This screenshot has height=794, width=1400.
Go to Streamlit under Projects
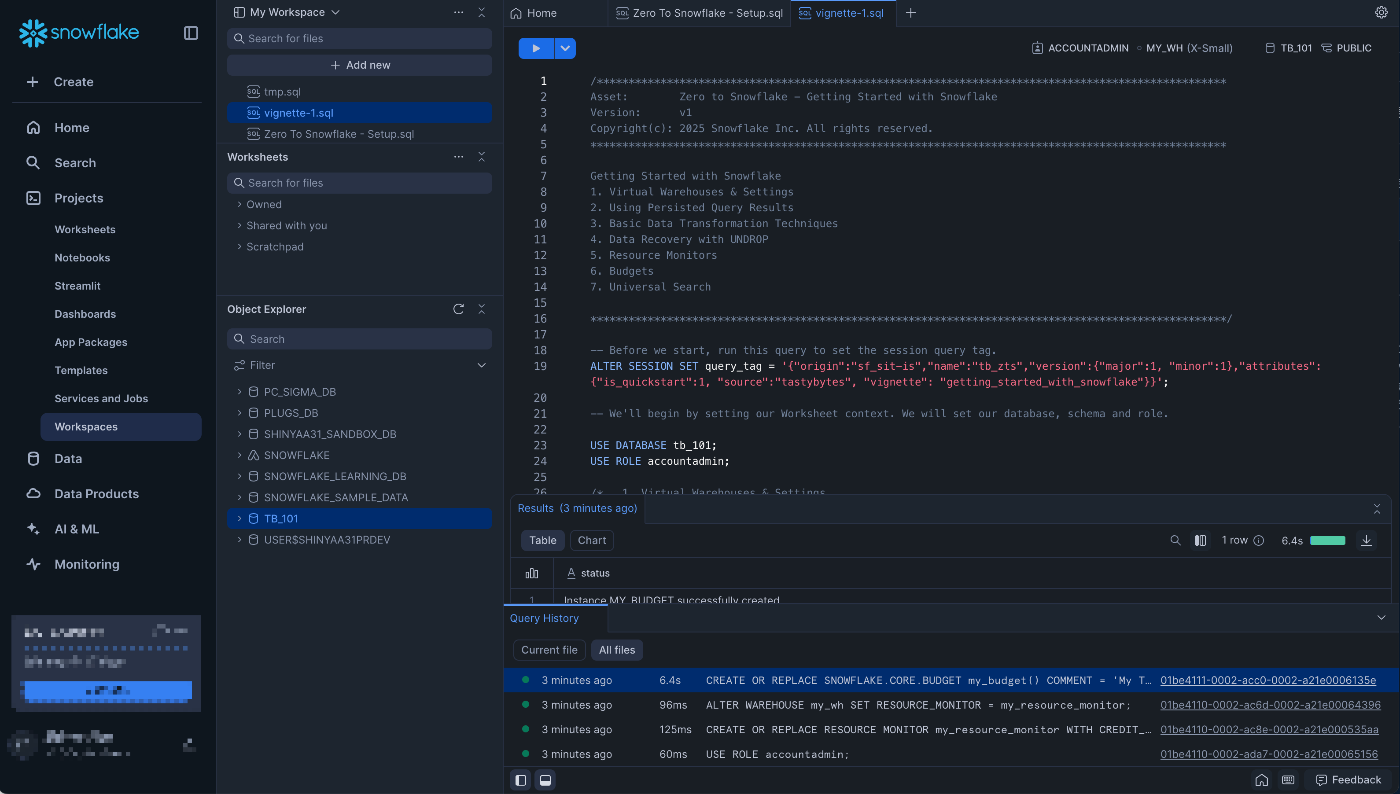[x=77, y=286]
